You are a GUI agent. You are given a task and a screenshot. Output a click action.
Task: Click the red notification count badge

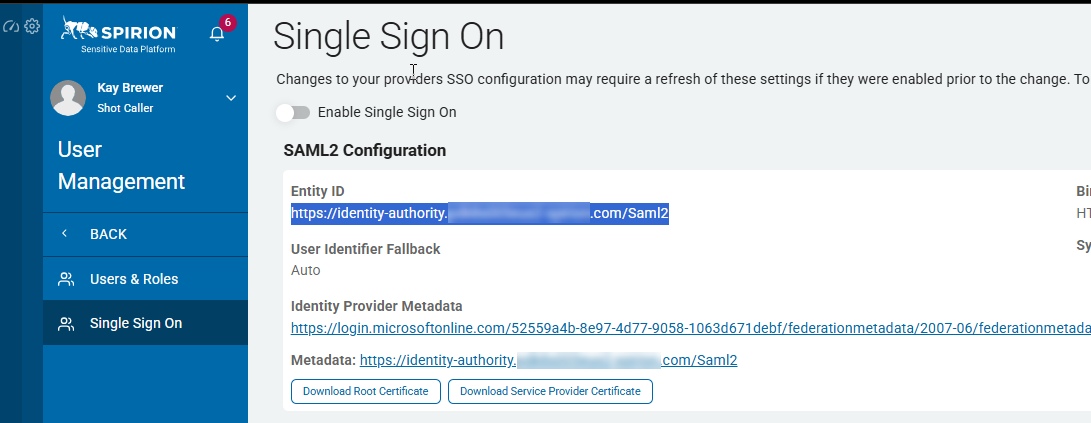[227, 22]
